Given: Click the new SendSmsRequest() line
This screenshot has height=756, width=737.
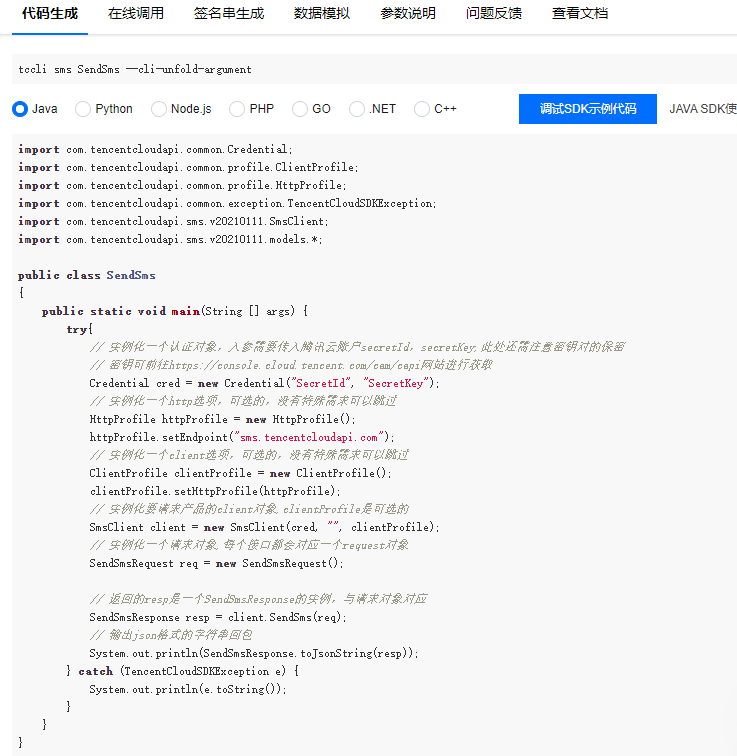Looking at the screenshot, I should 216,564.
